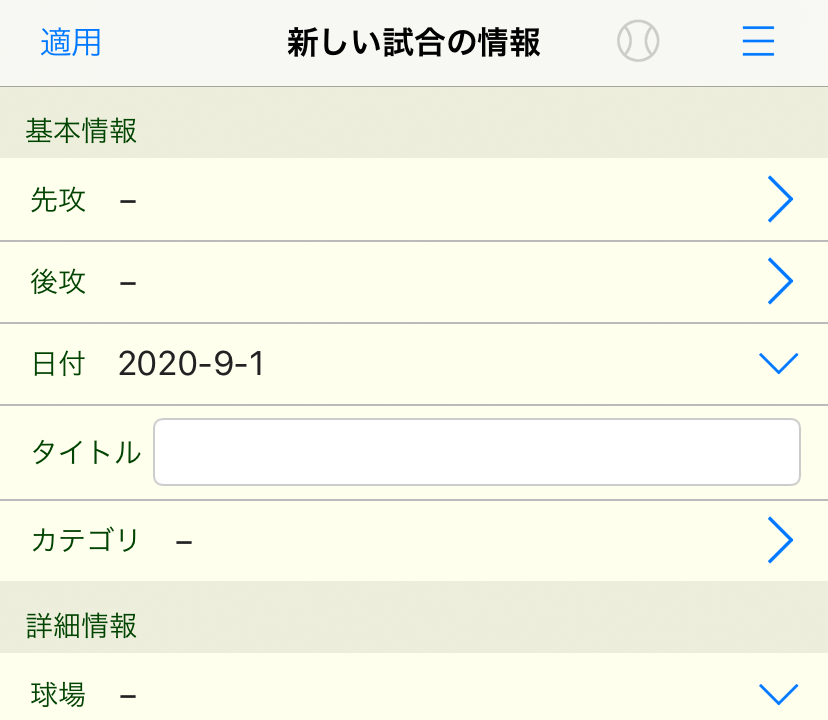Viewport: 828px width, 720px height.
Task: Click the 日付 row label
Action: (x=58, y=364)
